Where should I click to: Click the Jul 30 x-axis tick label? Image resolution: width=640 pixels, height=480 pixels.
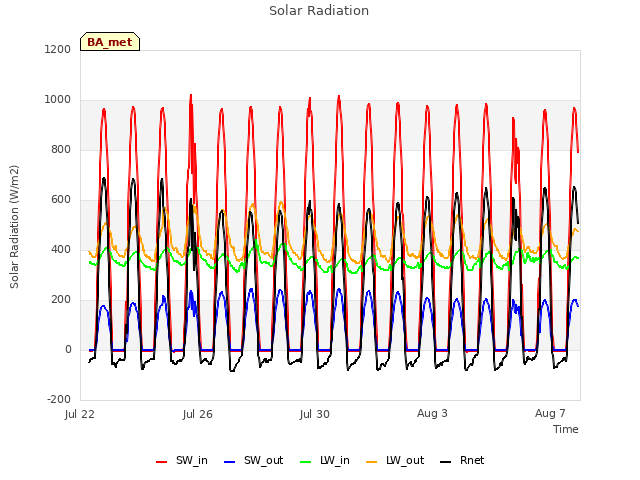point(315,414)
